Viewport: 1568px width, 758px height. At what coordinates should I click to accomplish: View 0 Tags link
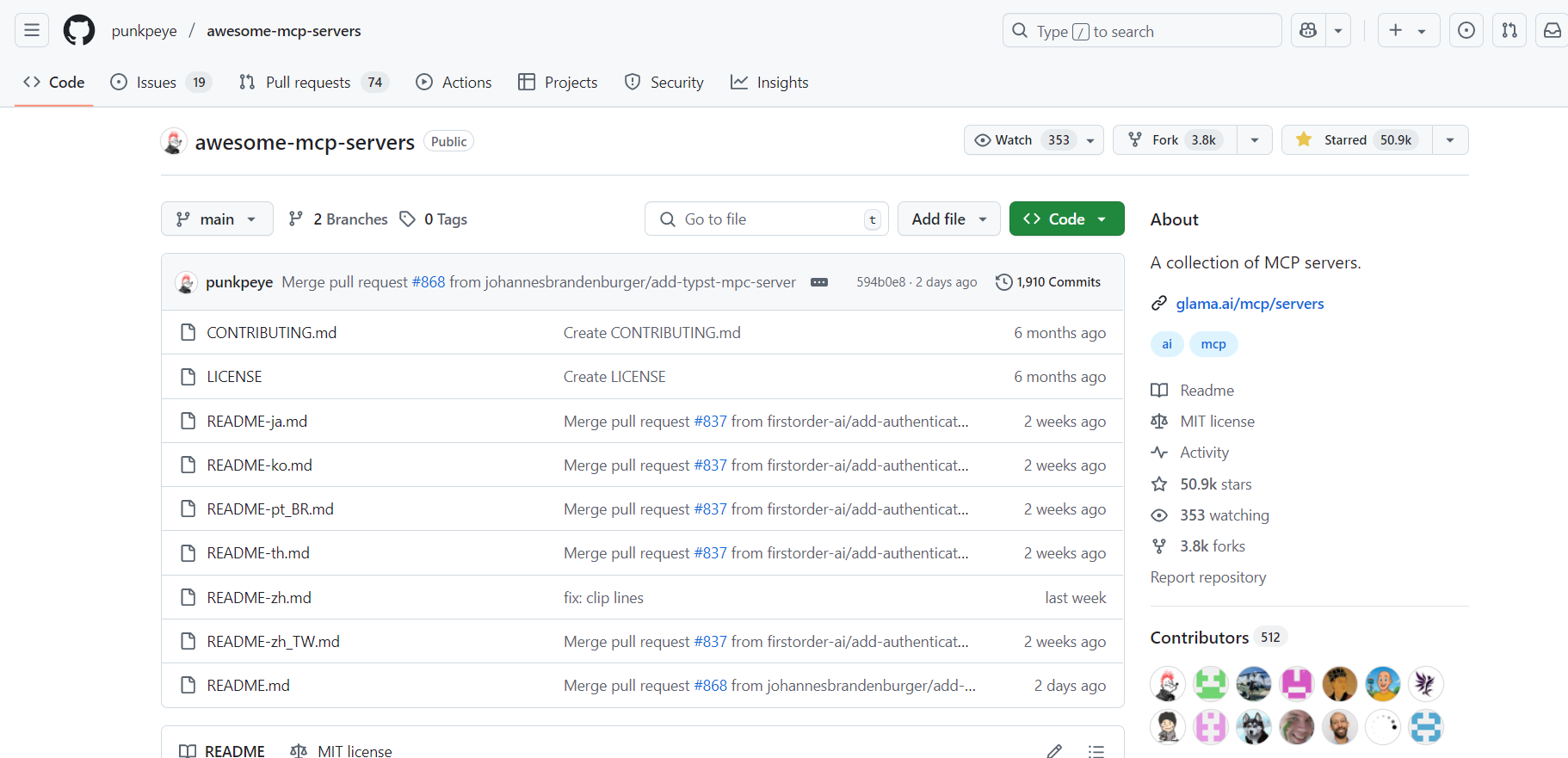434,219
